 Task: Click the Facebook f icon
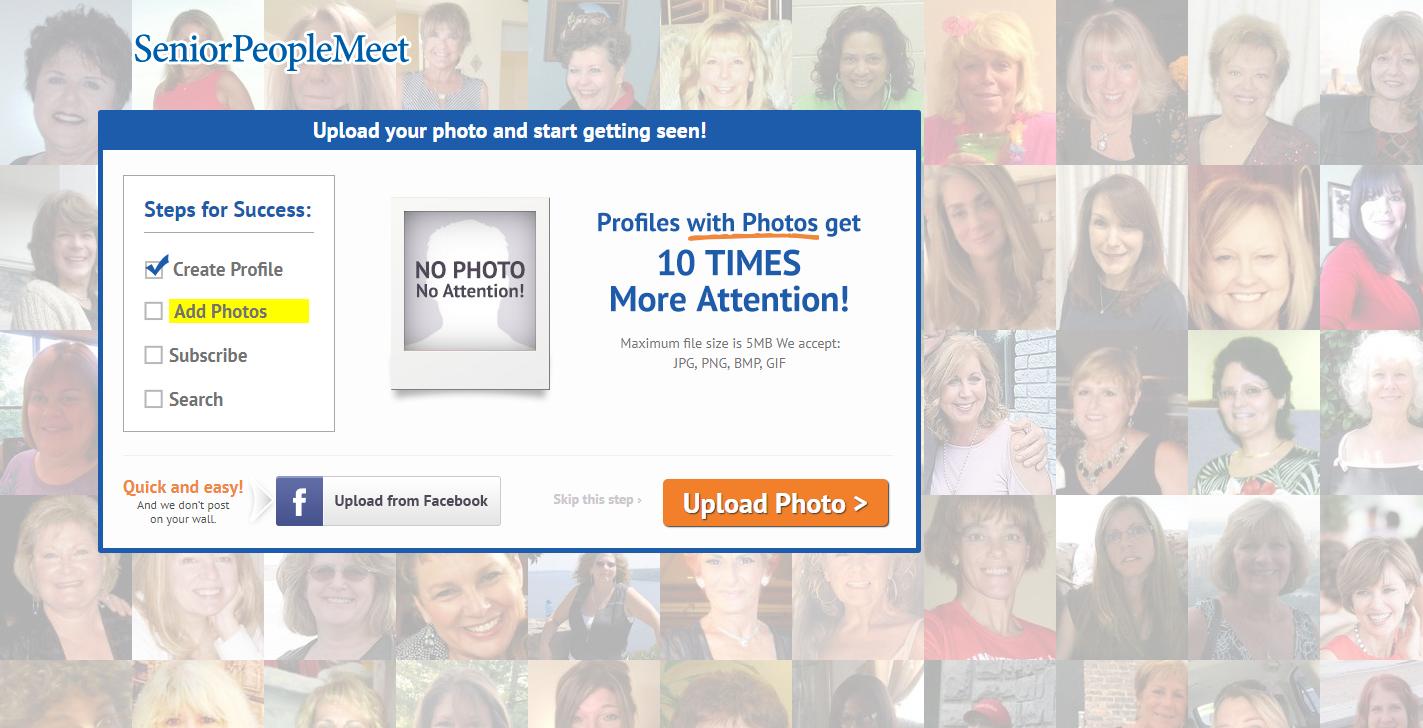pyautogui.click(x=300, y=501)
